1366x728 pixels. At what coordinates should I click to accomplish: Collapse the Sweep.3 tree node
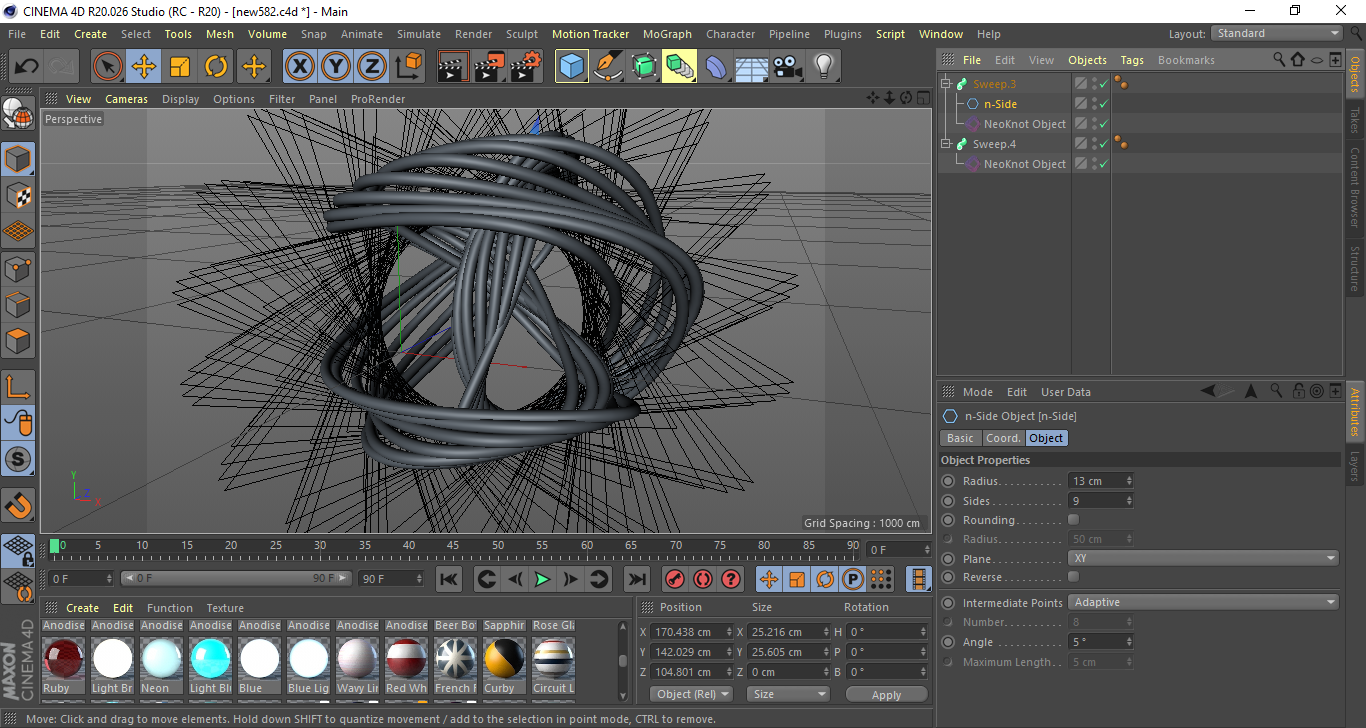946,84
